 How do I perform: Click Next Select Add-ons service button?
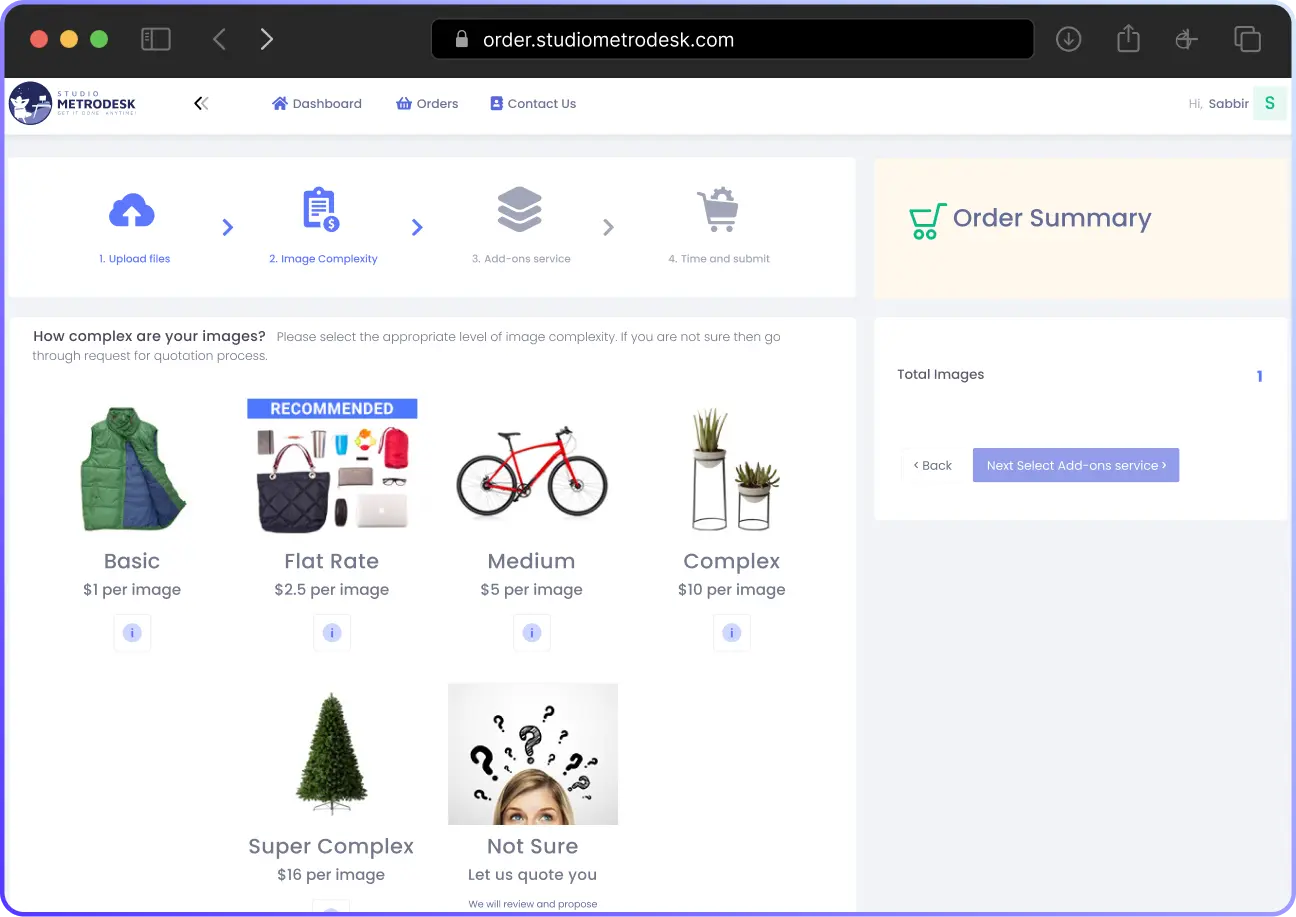(x=1075, y=465)
